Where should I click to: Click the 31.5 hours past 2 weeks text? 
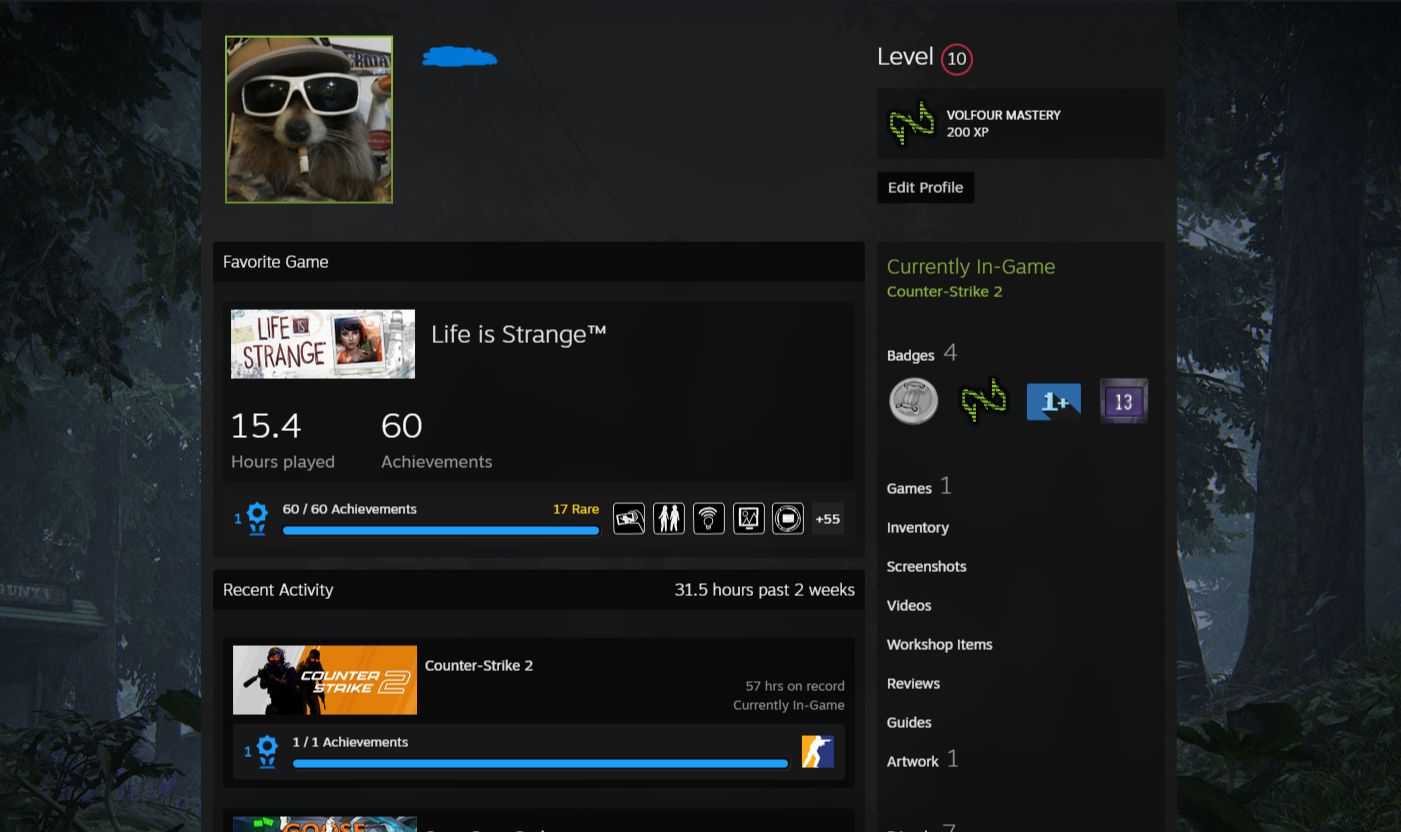[765, 590]
